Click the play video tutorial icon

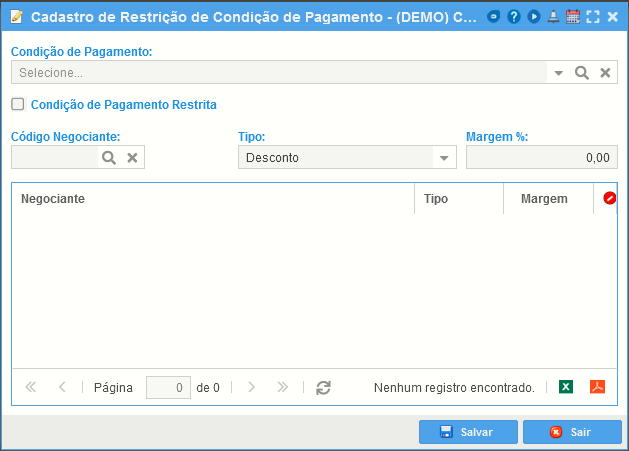tap(534, 17)
